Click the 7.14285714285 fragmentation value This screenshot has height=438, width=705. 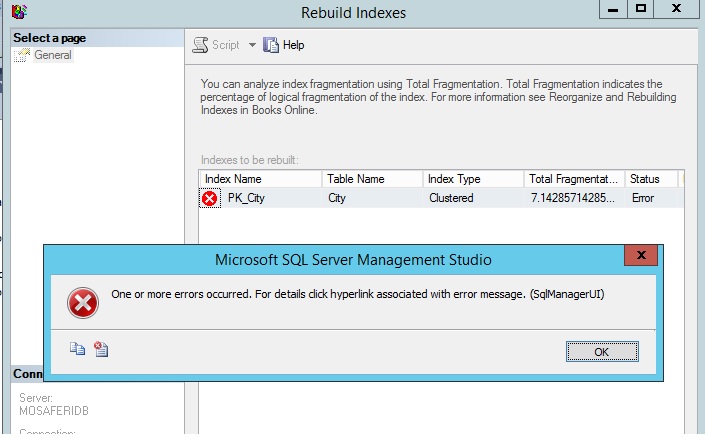click(x=572, y=198)
